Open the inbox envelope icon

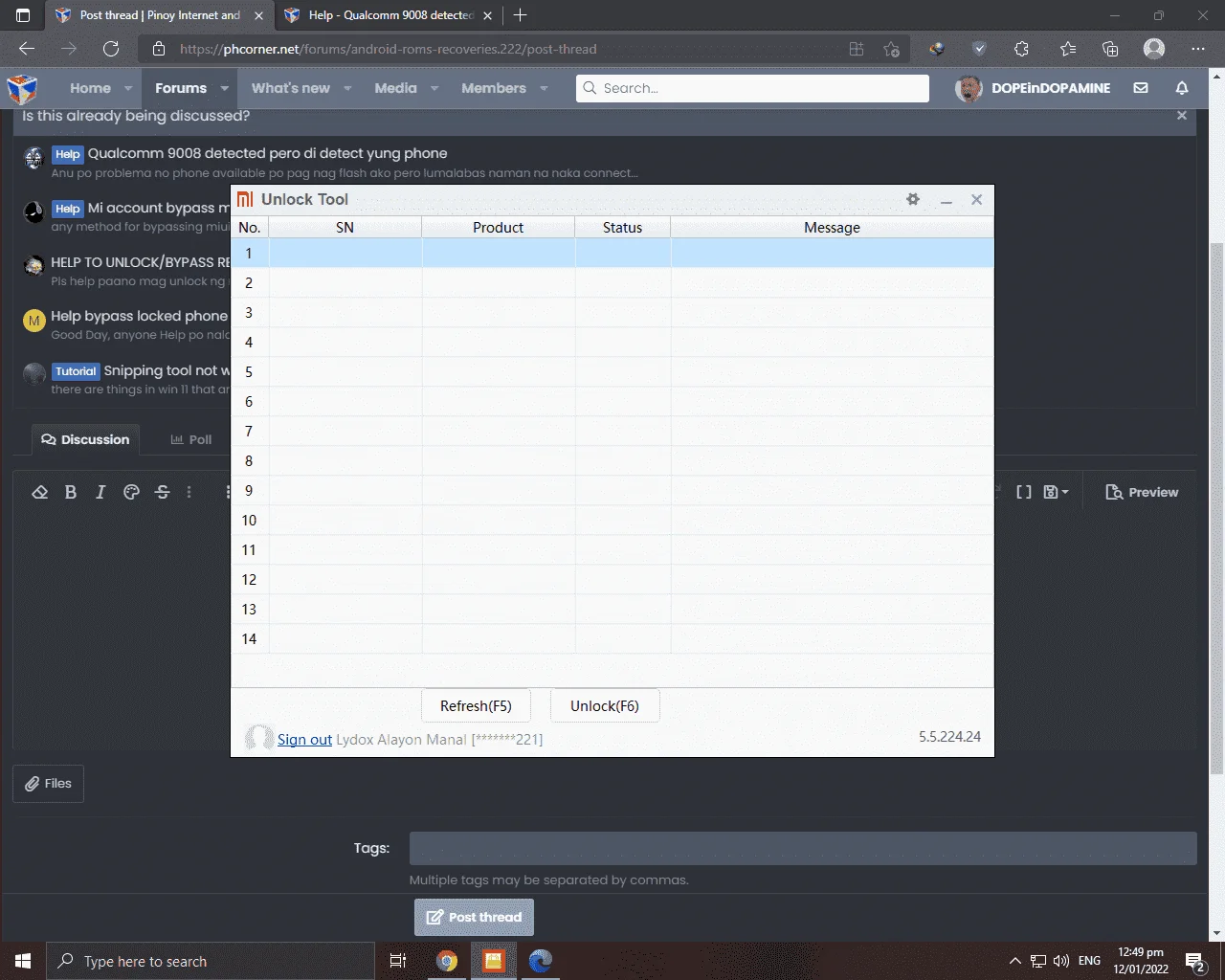coord(1141,88)
